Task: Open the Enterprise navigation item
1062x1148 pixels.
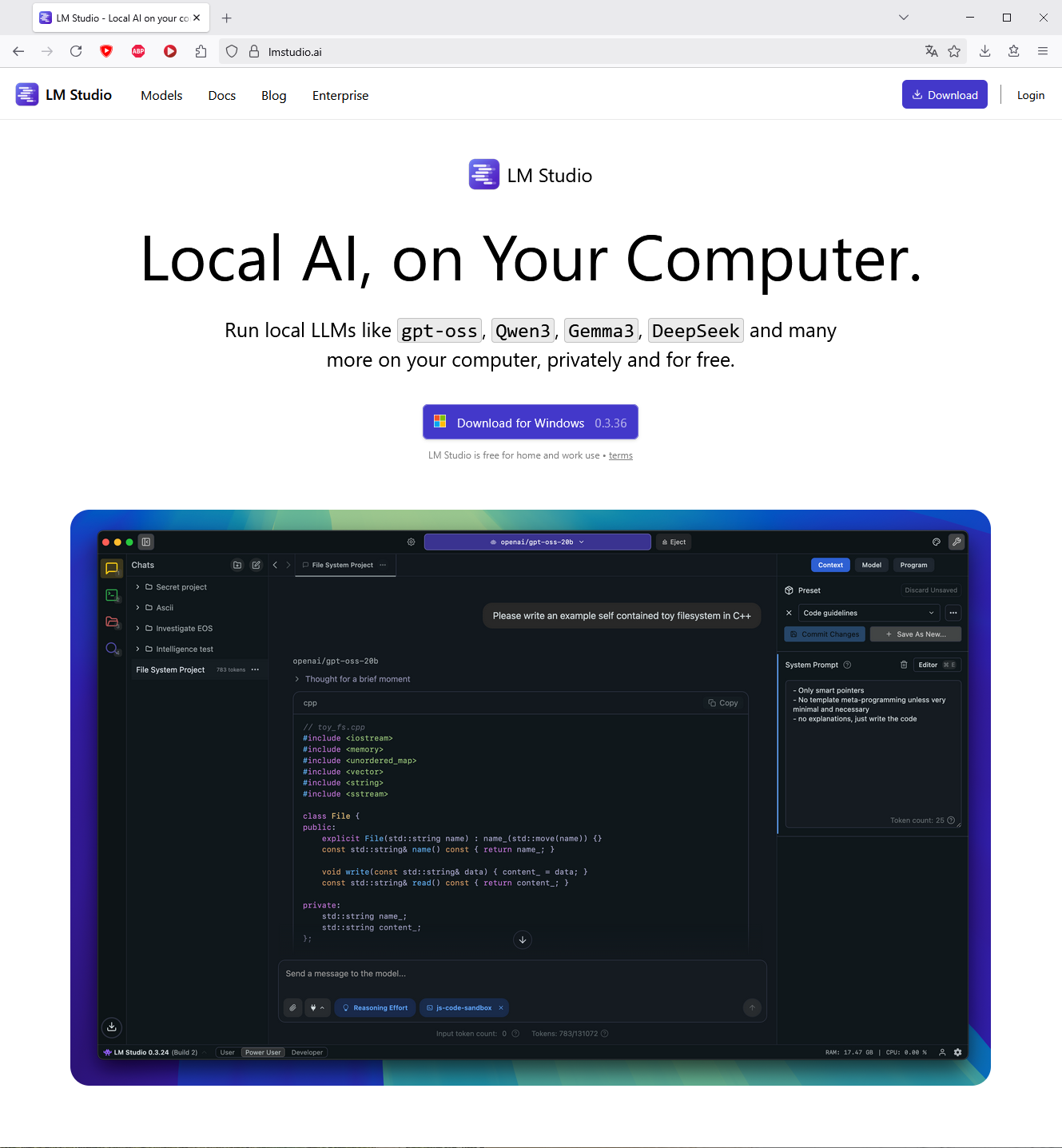Action: click(x=340, y=95)
